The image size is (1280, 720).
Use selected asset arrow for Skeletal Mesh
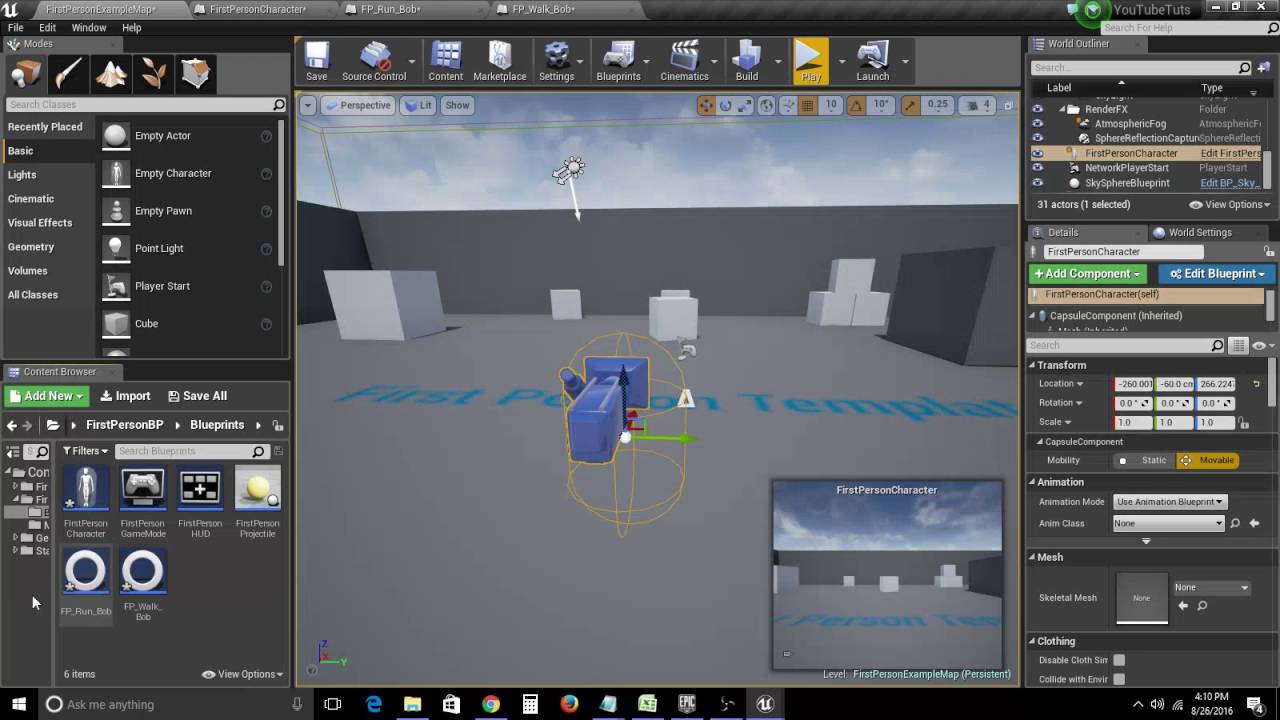1184,605
